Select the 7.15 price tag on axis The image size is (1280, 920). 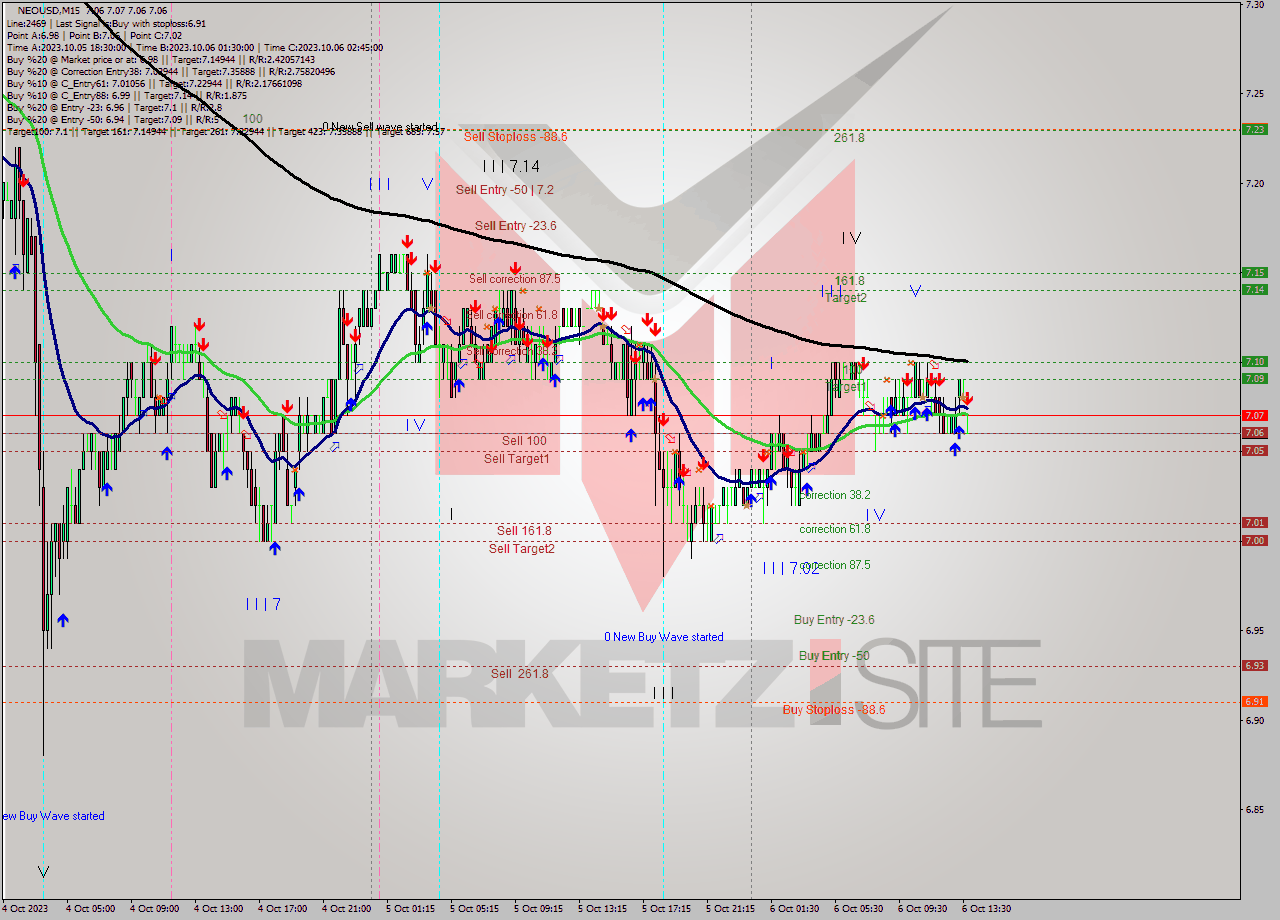point(1254,272)
